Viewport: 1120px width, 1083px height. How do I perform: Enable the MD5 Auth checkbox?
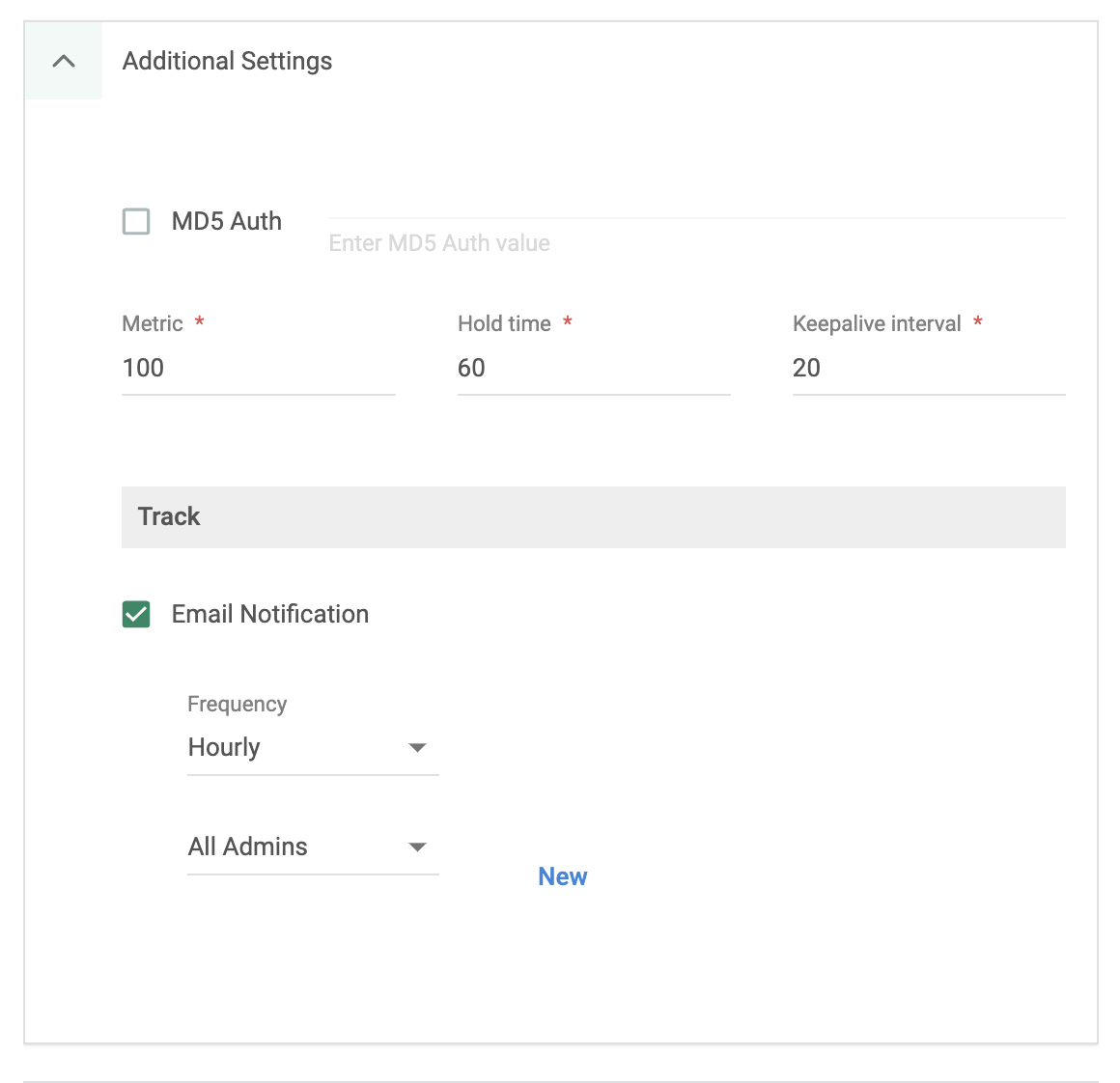[x=136, y=221]
